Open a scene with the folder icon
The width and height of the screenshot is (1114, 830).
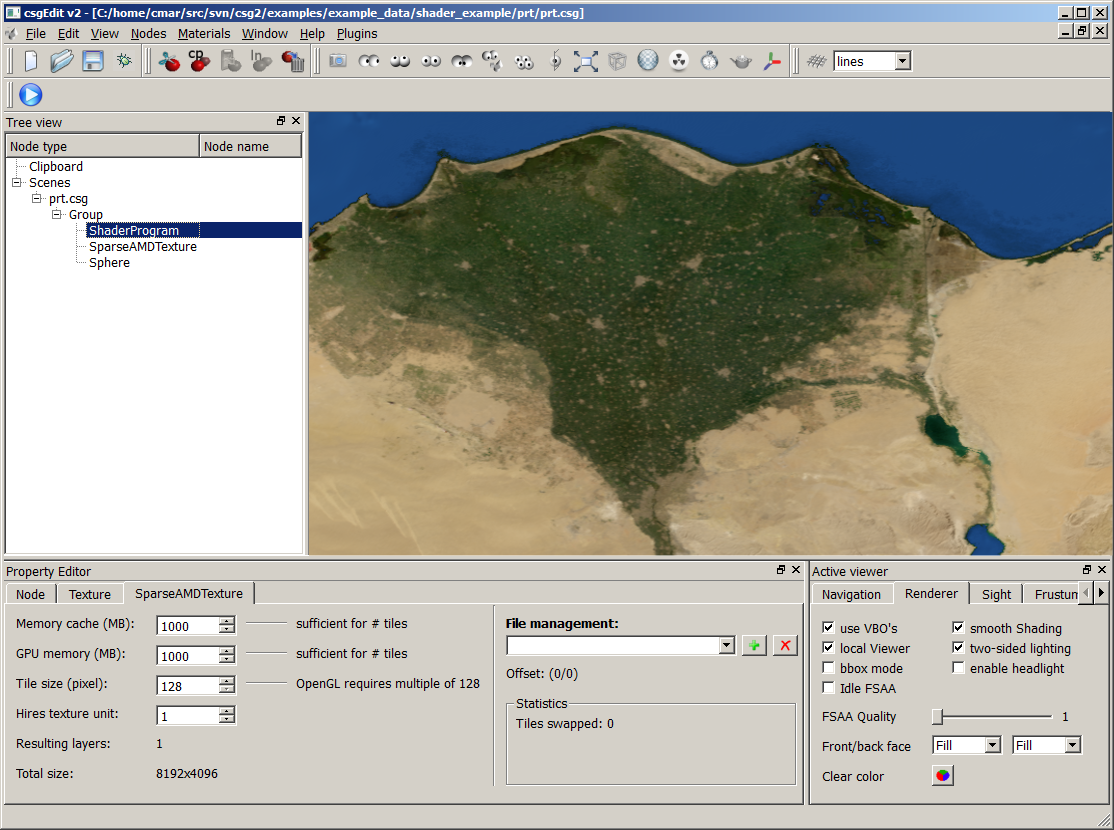pos(62,61)
